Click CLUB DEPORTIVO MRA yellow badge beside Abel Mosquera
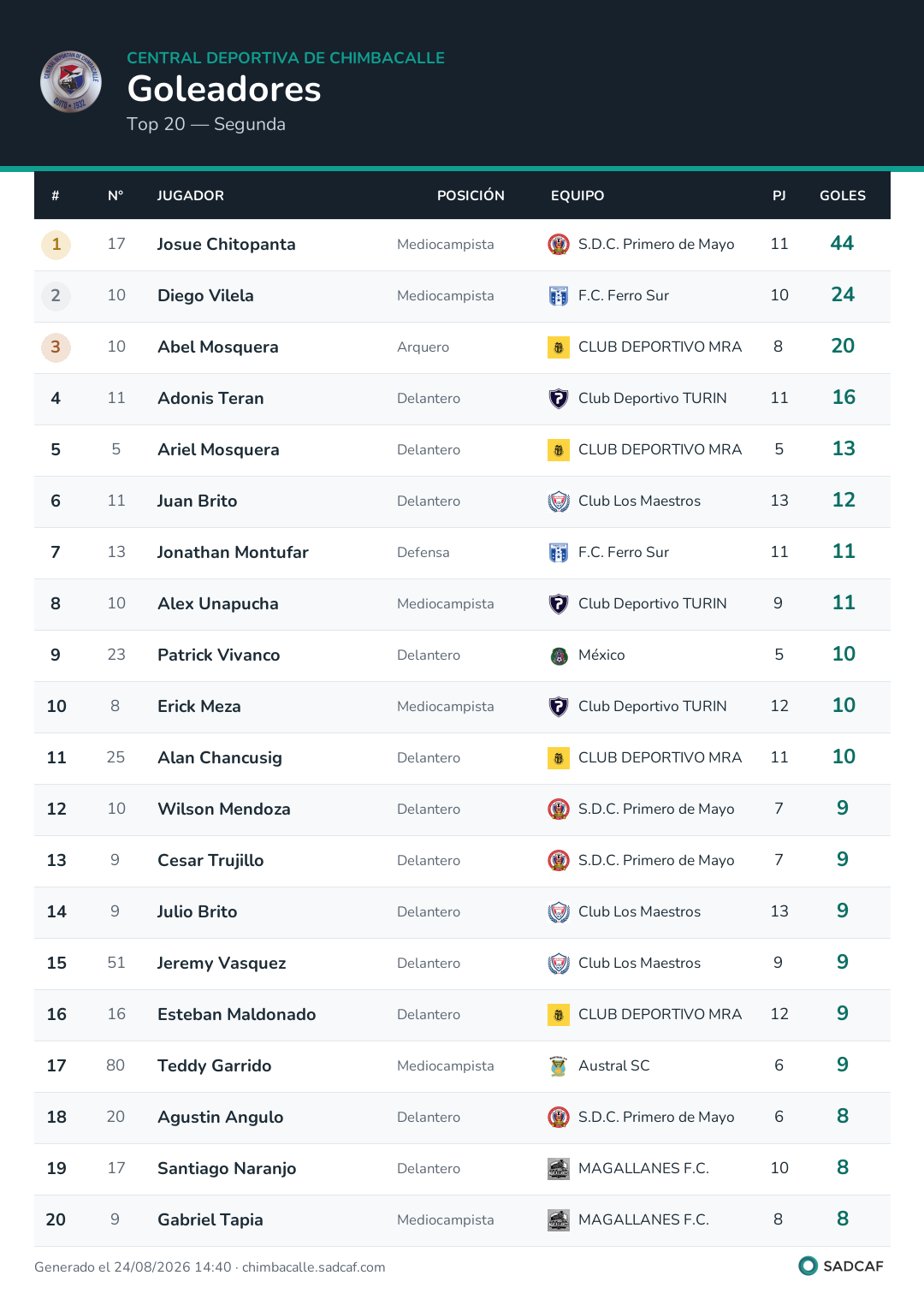This screenshot has width=924, height=1311. click(x=559, y=347)
